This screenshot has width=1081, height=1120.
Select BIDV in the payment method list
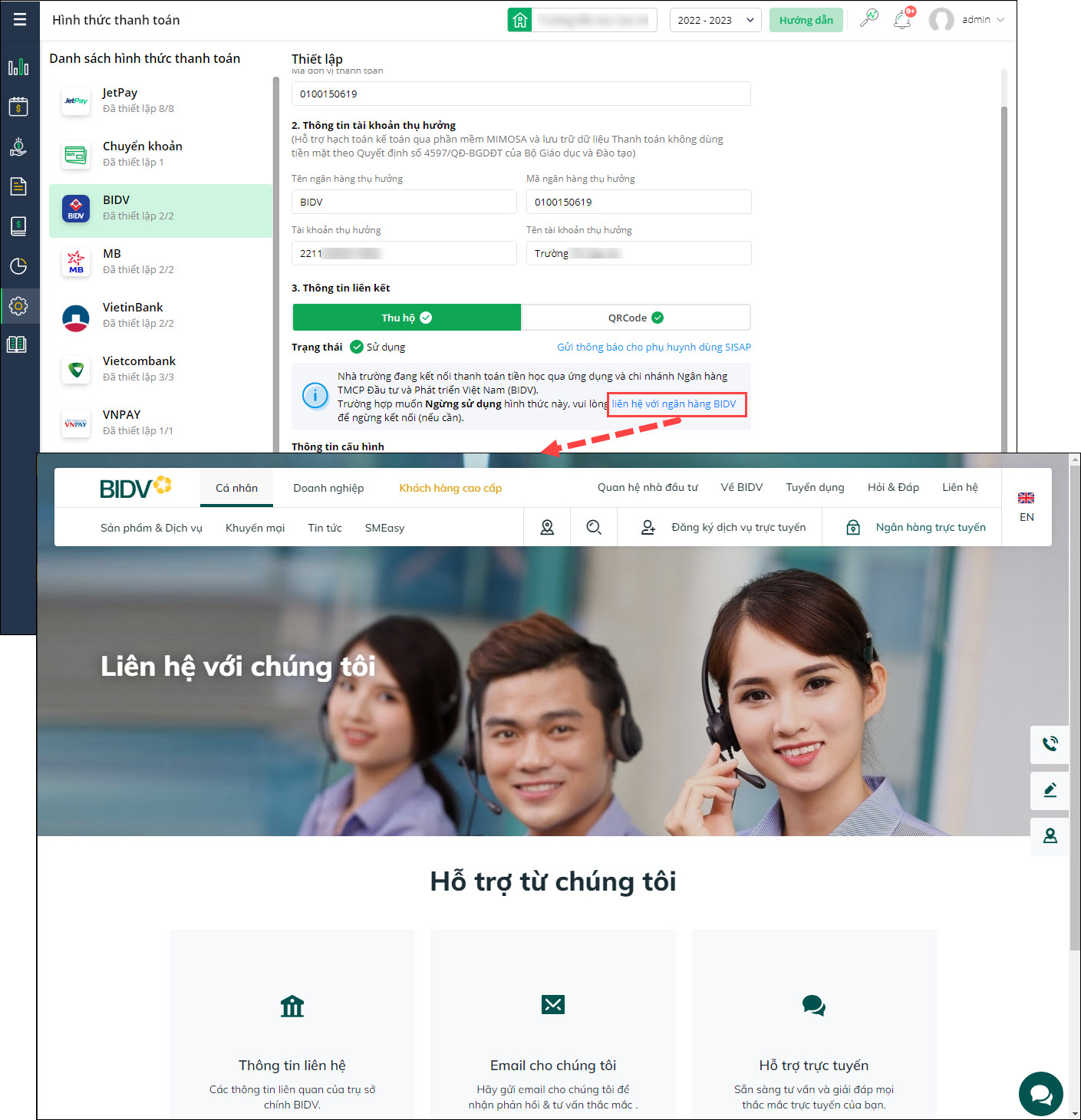[x=160, y=211]
